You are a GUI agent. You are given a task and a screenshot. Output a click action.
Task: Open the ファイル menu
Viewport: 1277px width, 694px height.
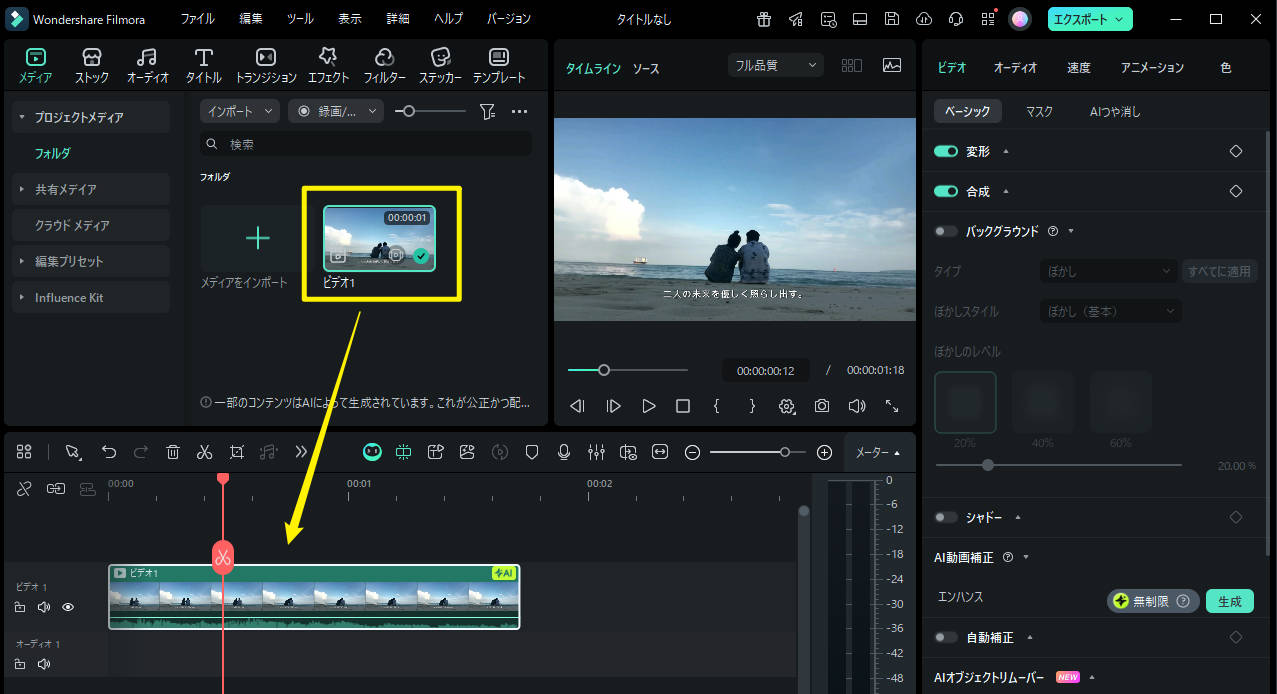(x=197, y=18)
